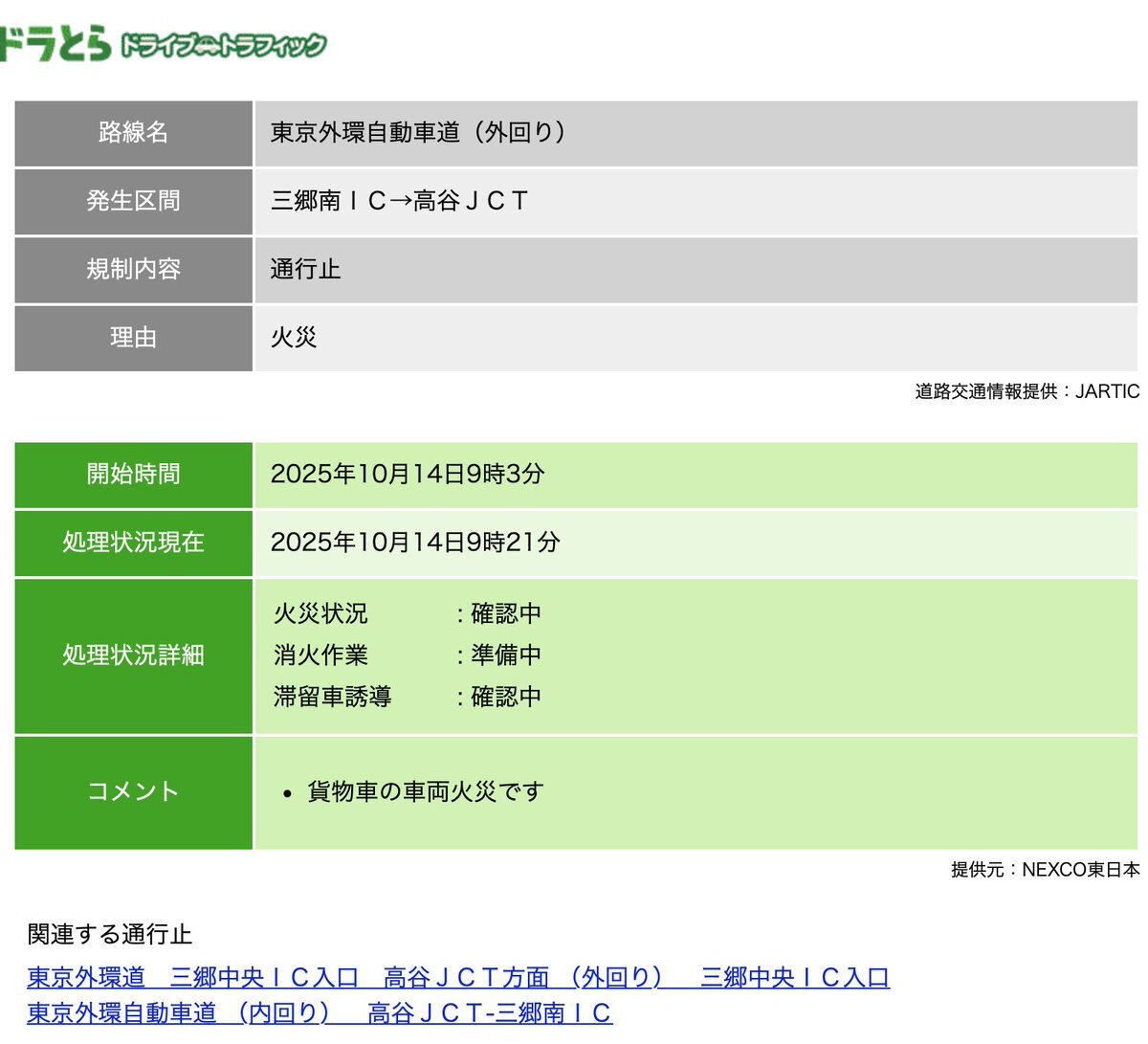Select the 発生区間 header cell
1148x1044 pixels.
134,201
